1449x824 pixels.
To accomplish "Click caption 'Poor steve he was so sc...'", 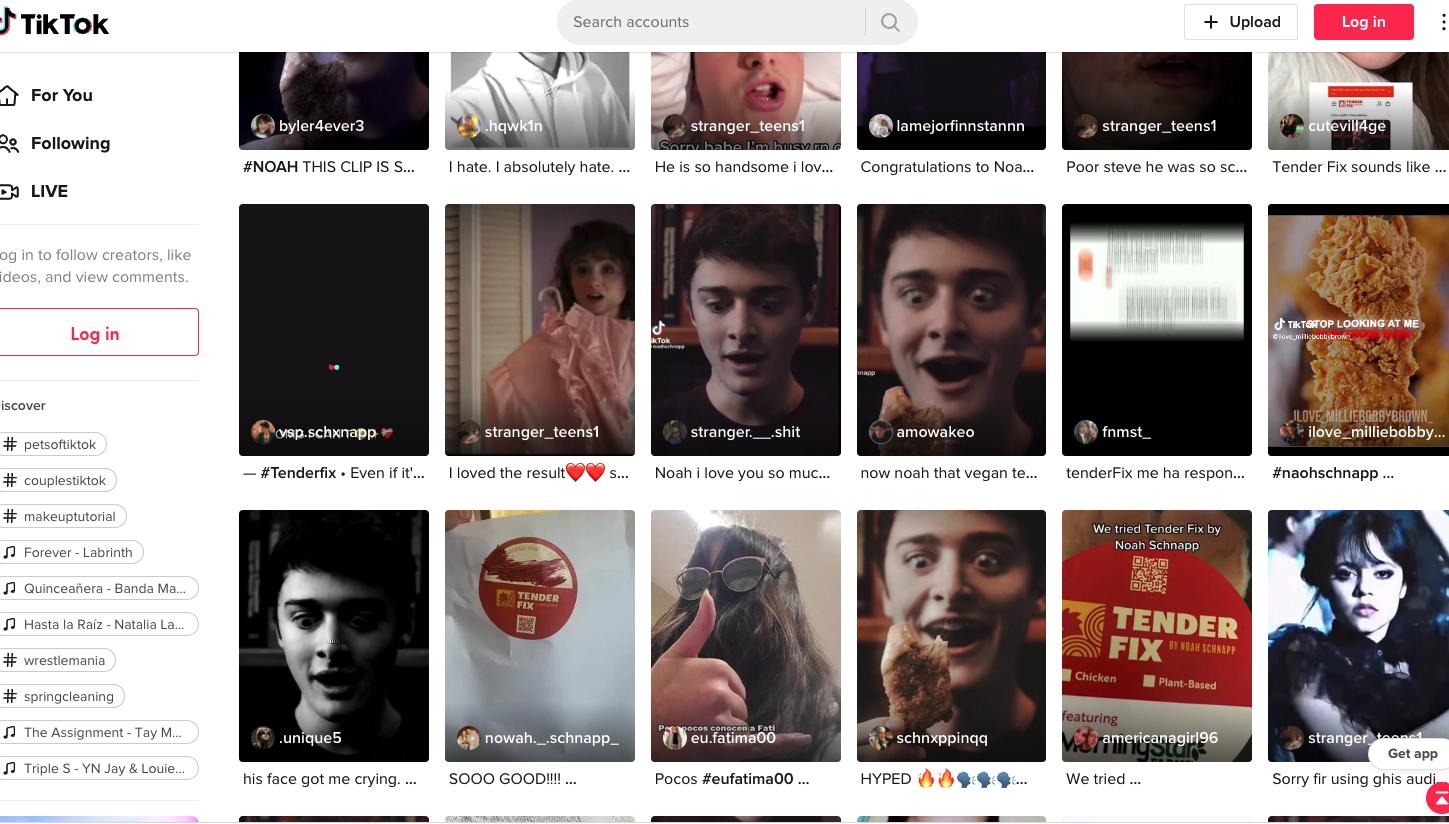I will pos(1156,167).
